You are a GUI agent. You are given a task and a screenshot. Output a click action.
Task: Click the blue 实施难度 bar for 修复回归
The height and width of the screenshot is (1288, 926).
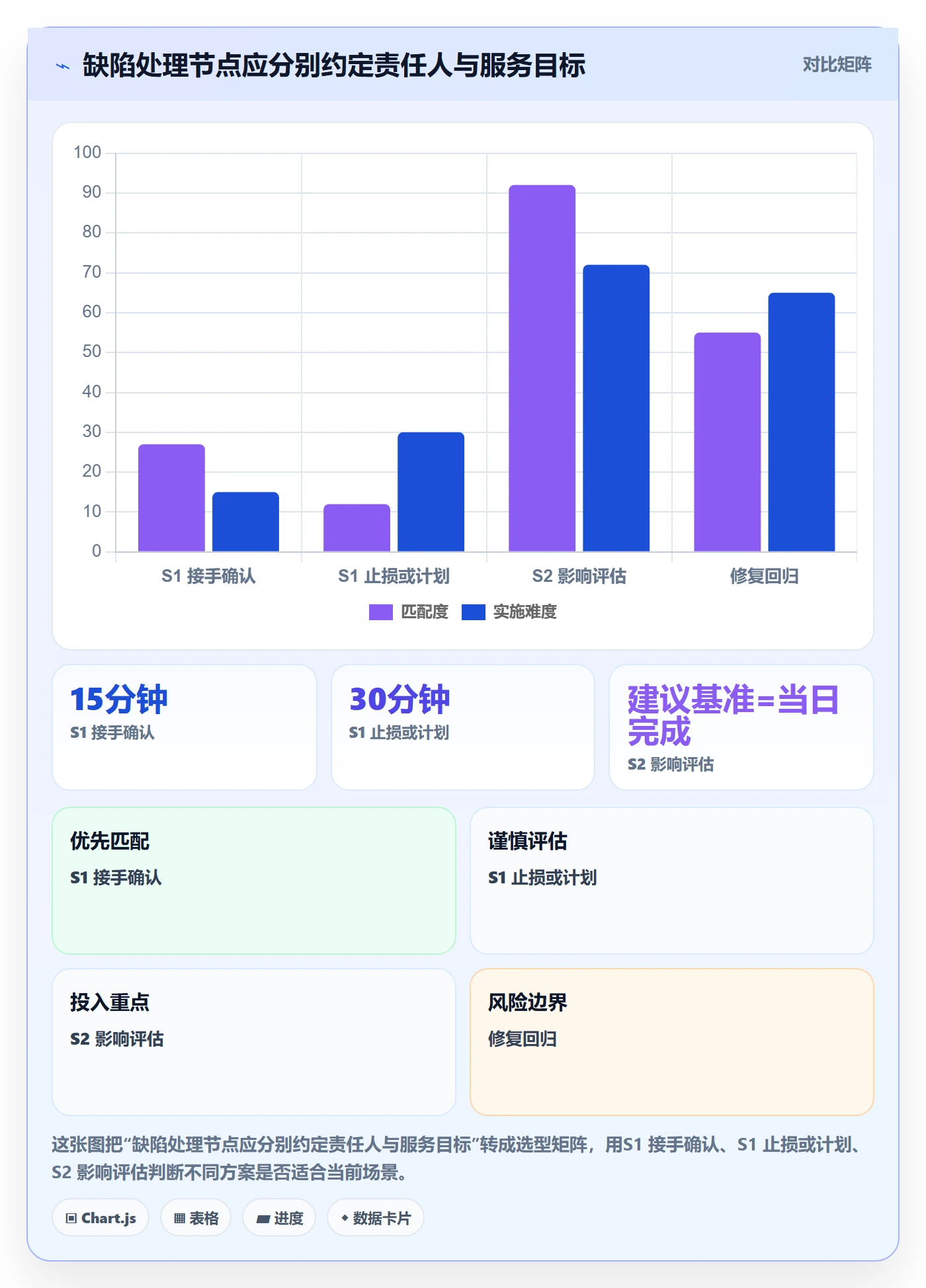click(801, 422)
